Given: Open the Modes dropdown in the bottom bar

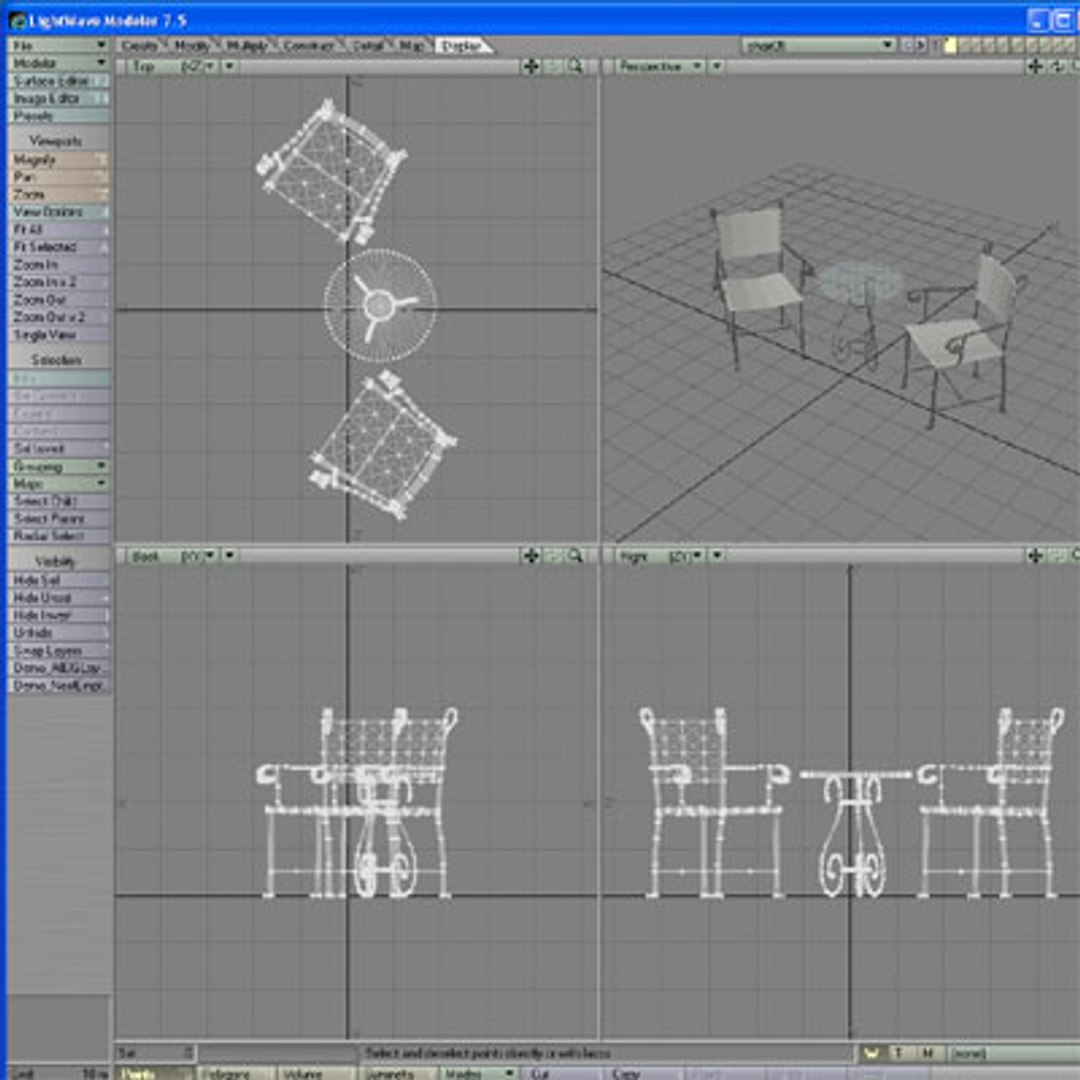Looking at the screenshot, I should pyautogui.click(x=479, y=1073).
